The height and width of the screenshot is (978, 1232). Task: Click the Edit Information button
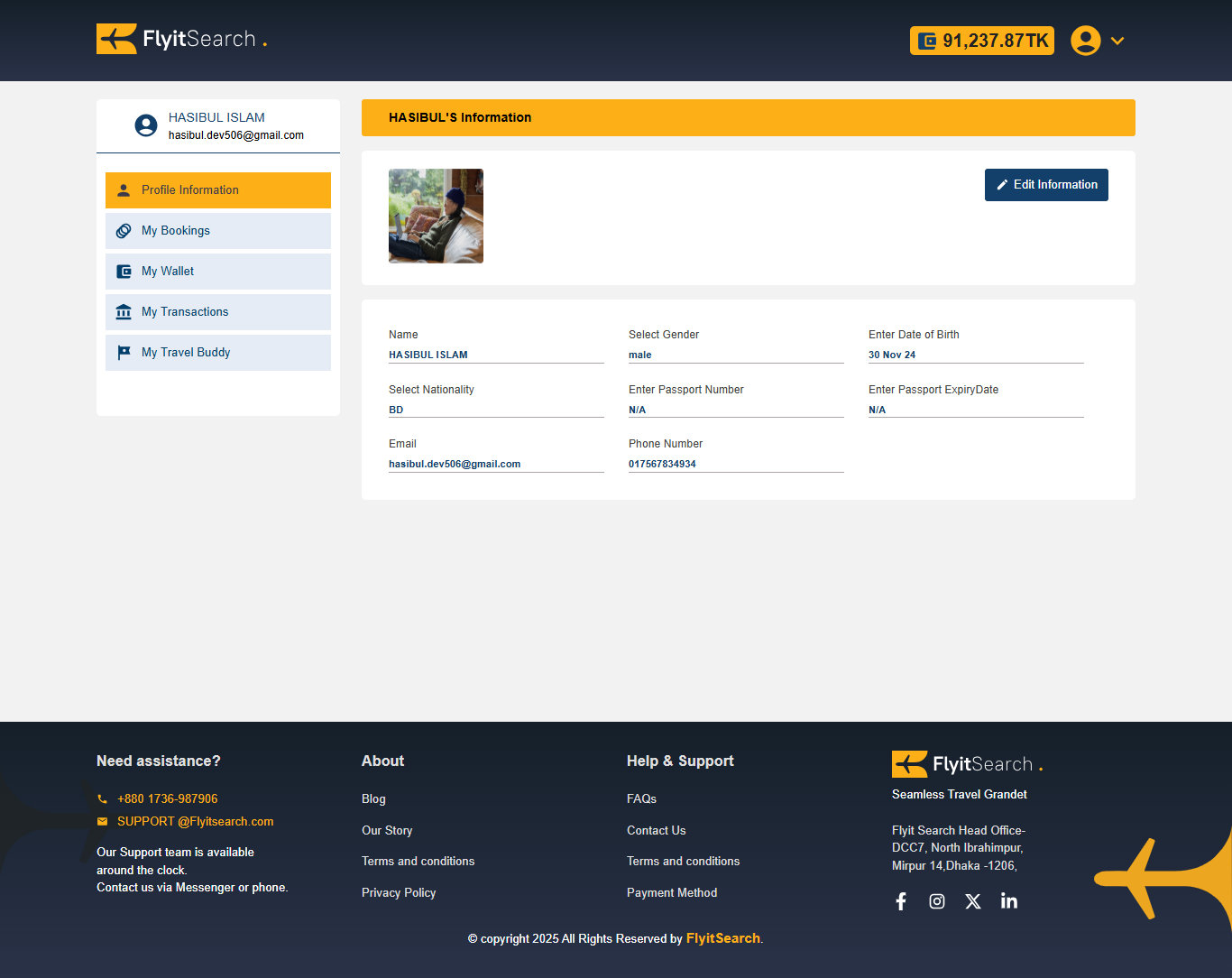pos(1046,184)
